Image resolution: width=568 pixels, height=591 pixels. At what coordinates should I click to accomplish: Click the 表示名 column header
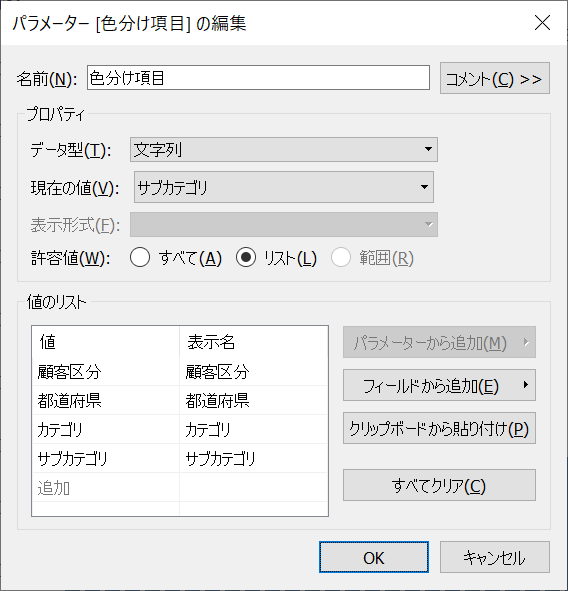tap(253, 342)
